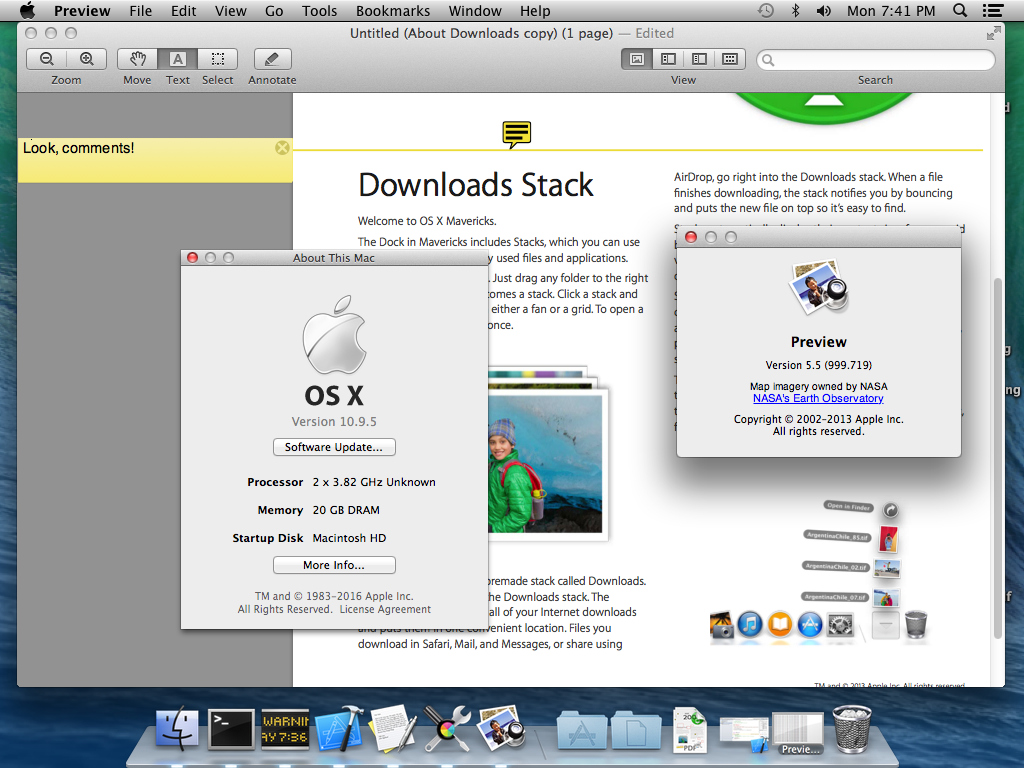Open the volume menu bar icon
This screenshot has width=1024, height=768.
[824, 10]
